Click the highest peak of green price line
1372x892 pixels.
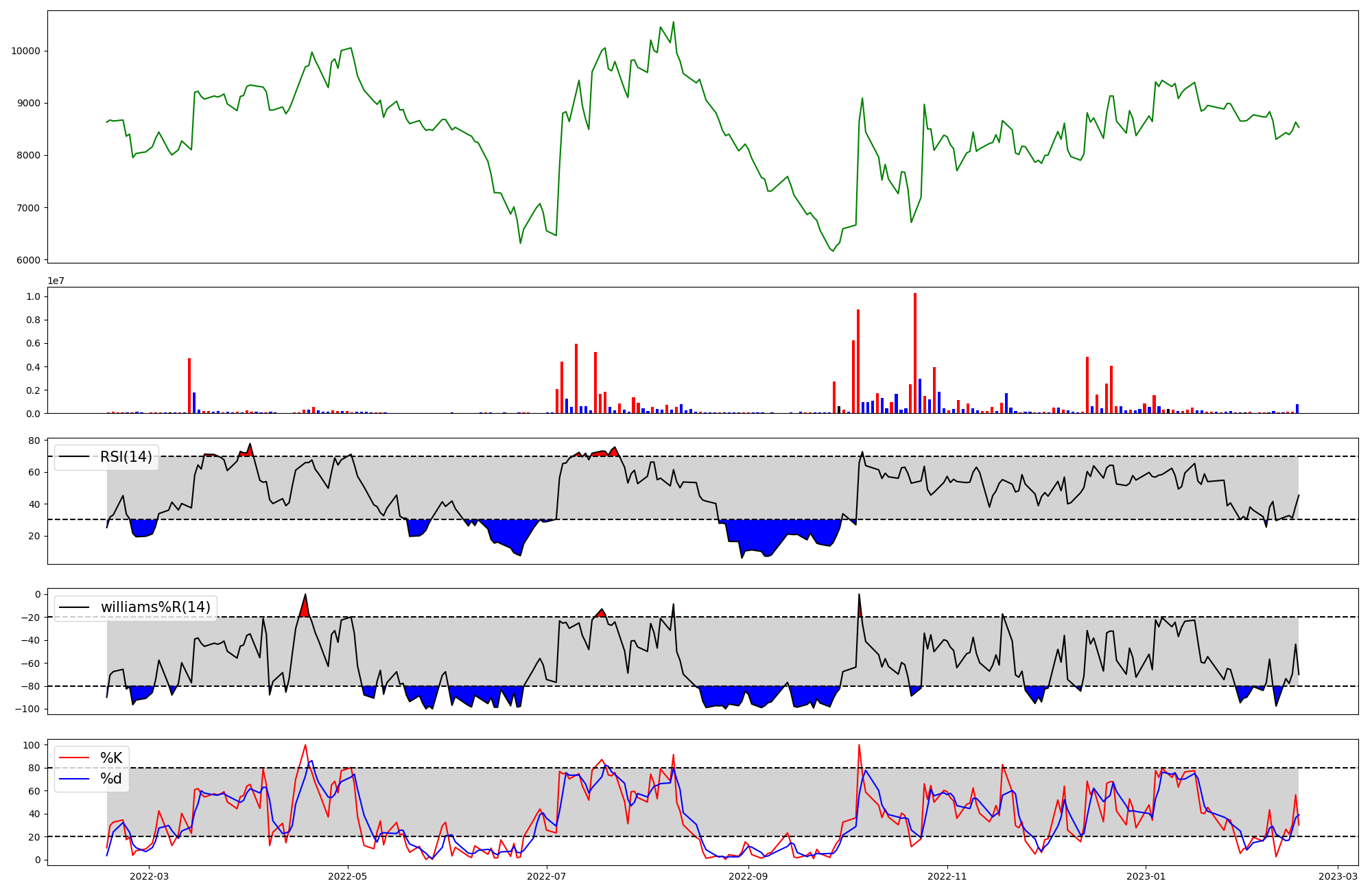pos(673,23)
